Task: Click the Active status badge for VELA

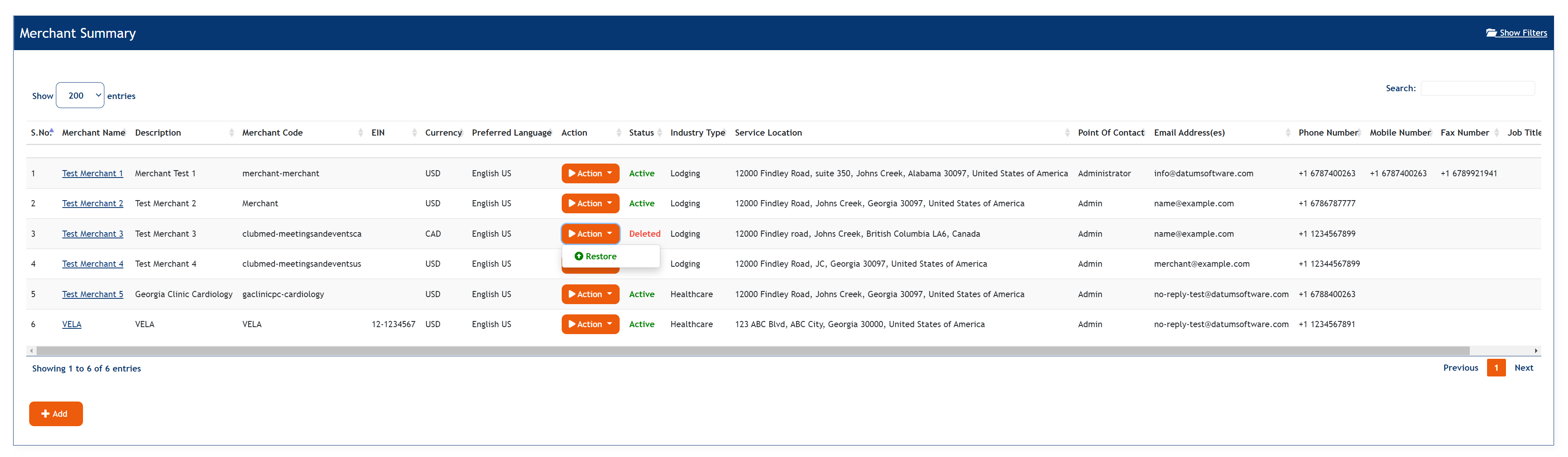Action: [640, 324]
